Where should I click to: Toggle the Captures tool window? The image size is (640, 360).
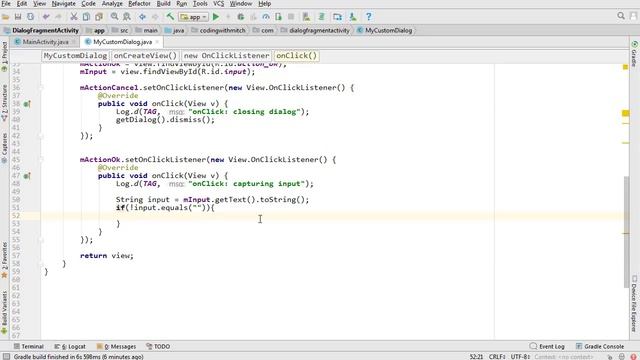[x=4, y=148]
